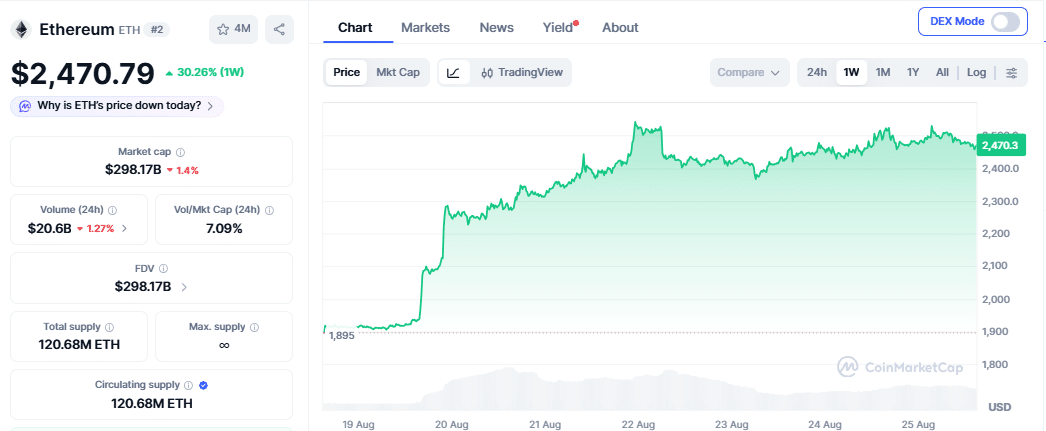Screen dimensions: 1046x431
Task: Switch to line chart icon
Action: [x=454, y=72]
